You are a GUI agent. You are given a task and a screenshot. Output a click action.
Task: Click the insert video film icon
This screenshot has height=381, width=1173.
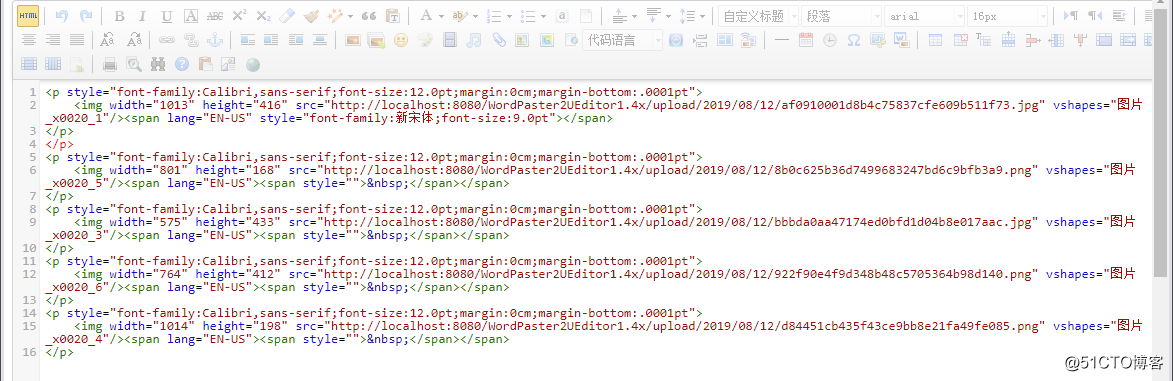(x=449, y=40)
